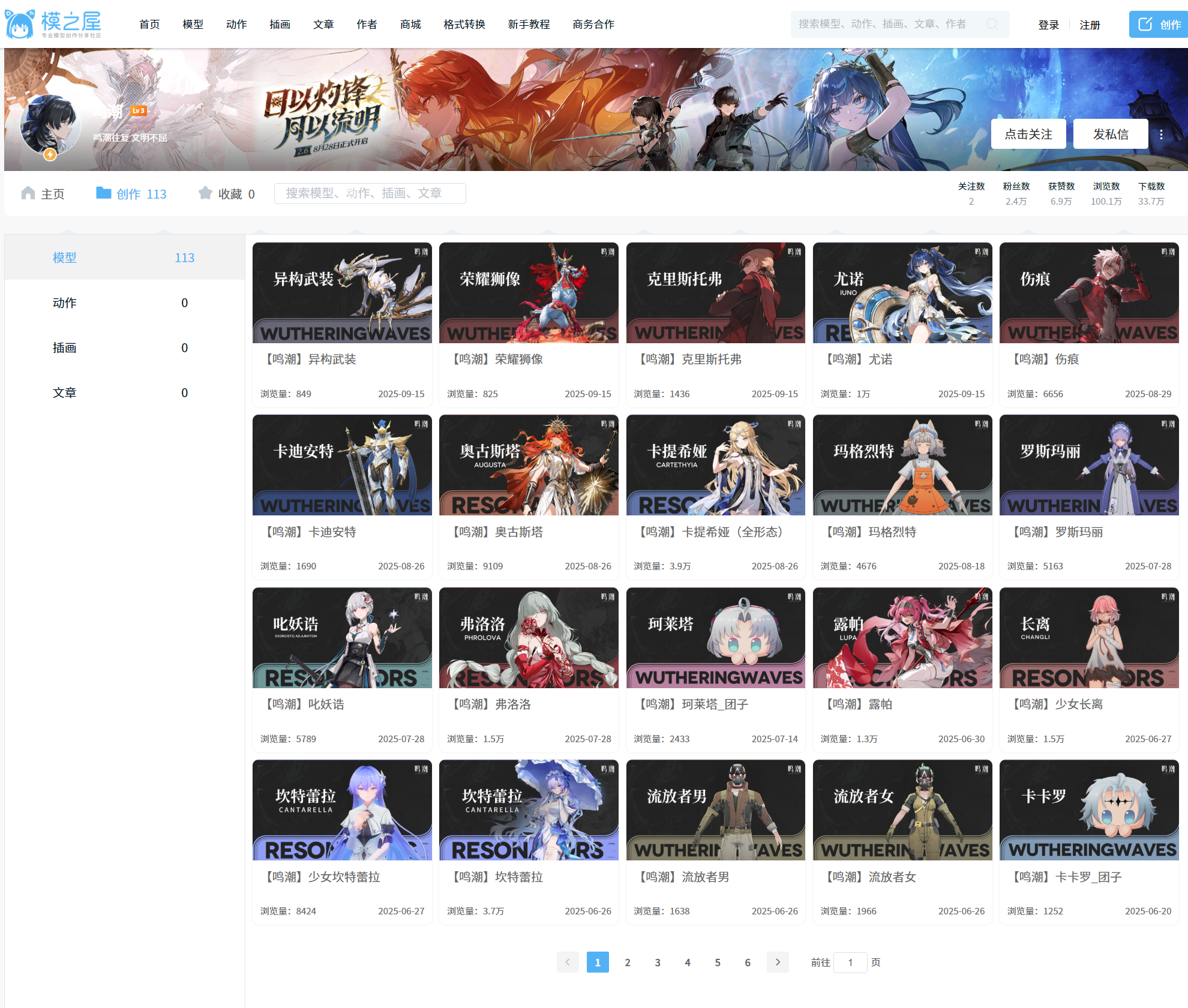Click the search magnifier icon in header

(992, 24)
